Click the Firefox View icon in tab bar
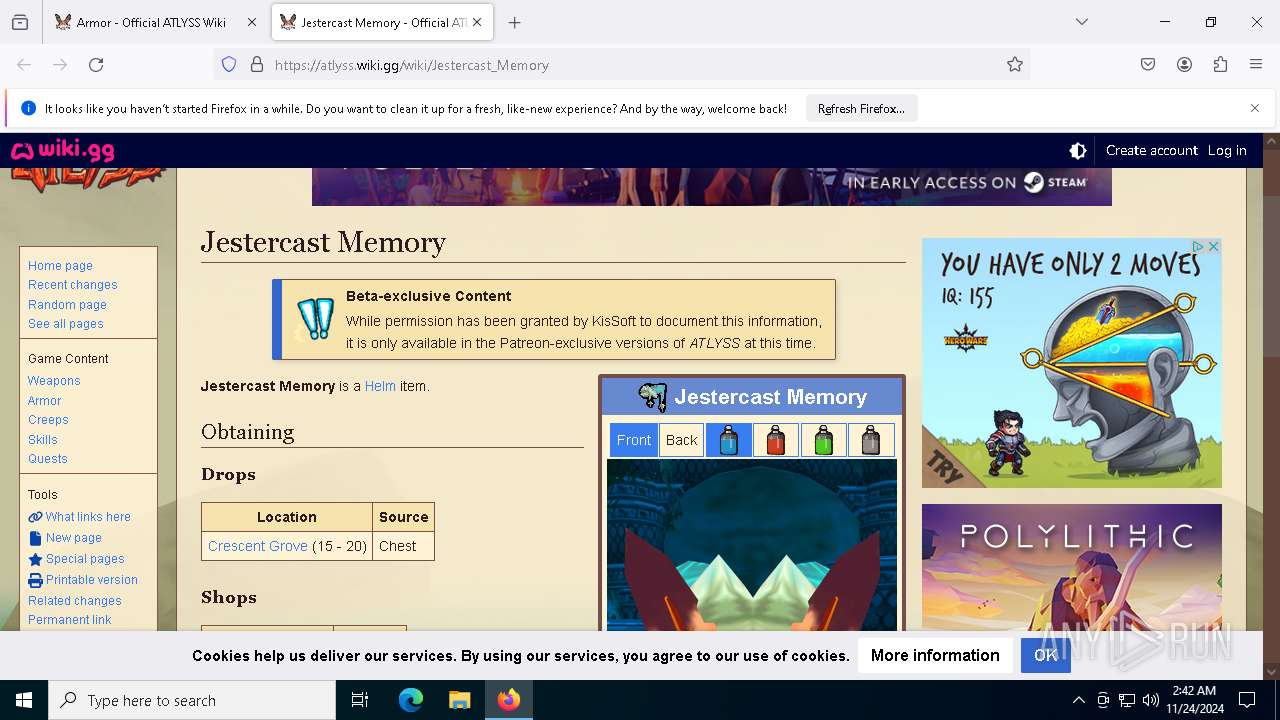 [x=20, y=22]
